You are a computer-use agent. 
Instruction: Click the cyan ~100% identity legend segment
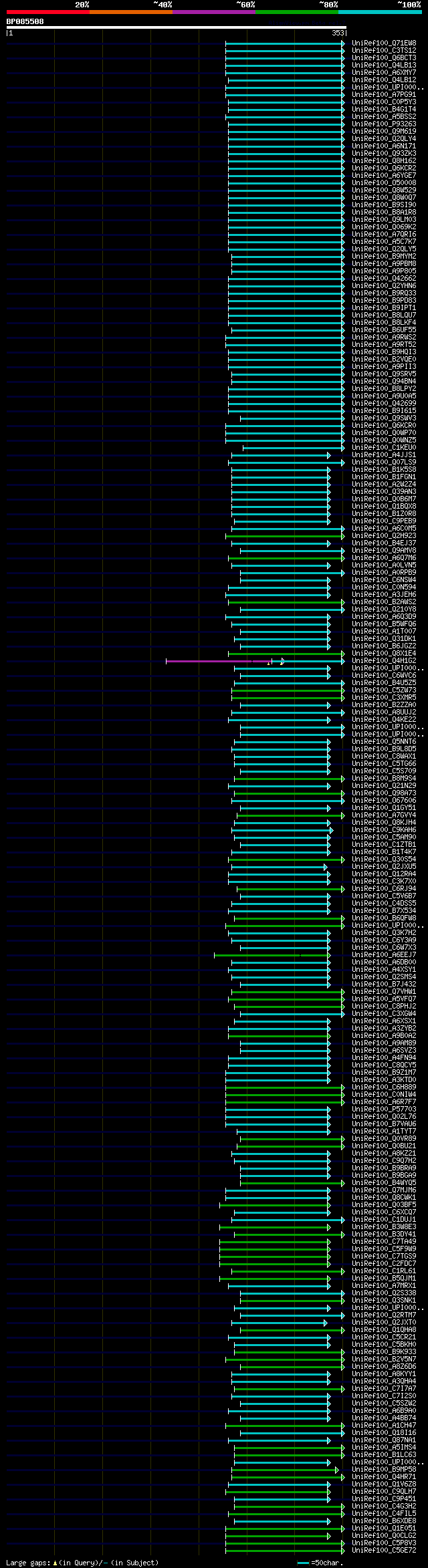[379, 12]
